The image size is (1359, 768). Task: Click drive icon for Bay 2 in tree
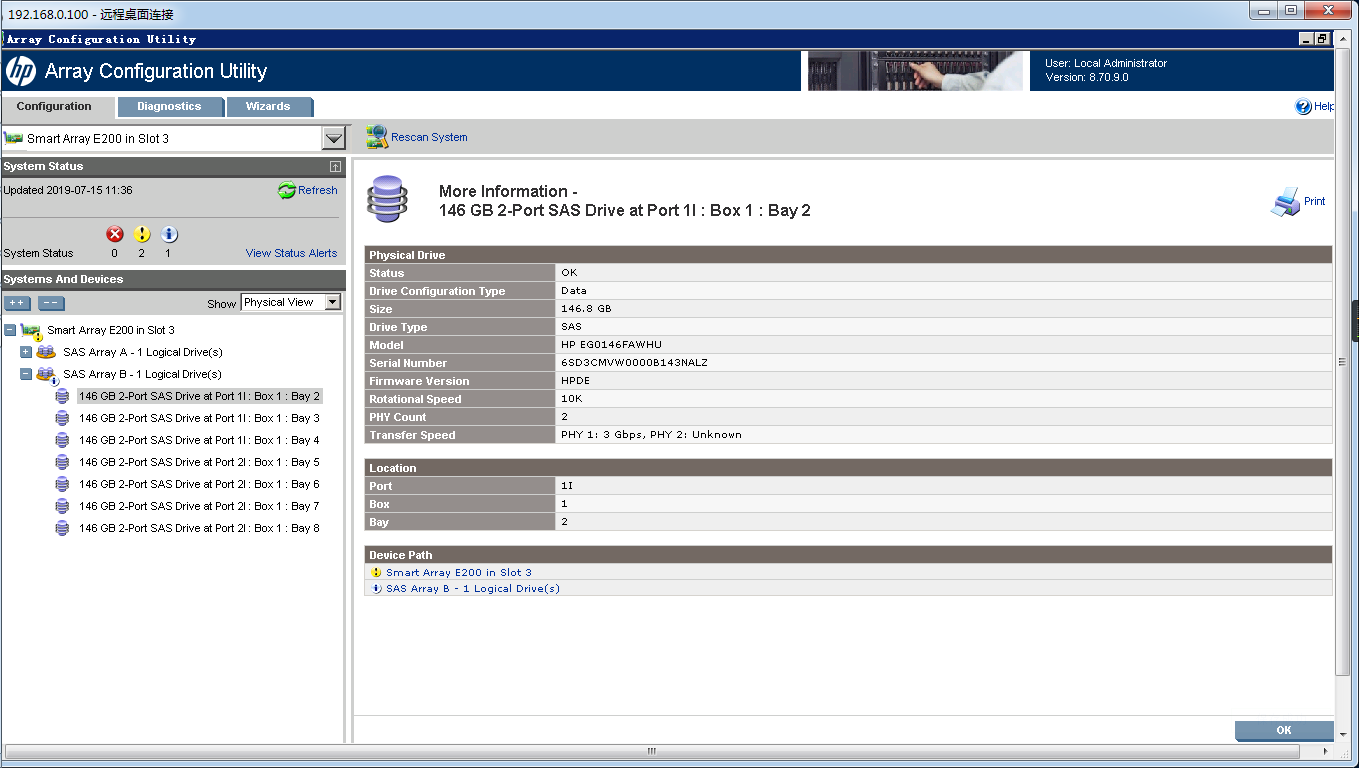[x=62, y=396]
